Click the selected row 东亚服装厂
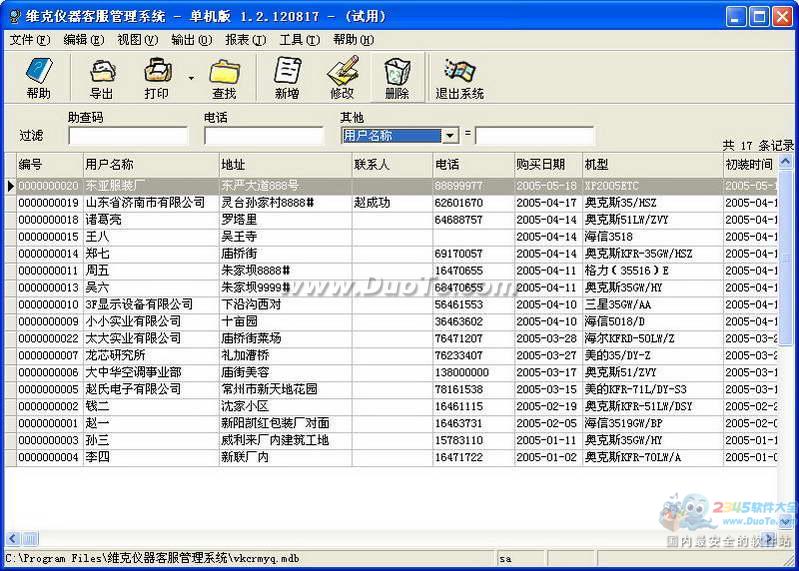This screenshot has width=799, height=571. [391, 186]
